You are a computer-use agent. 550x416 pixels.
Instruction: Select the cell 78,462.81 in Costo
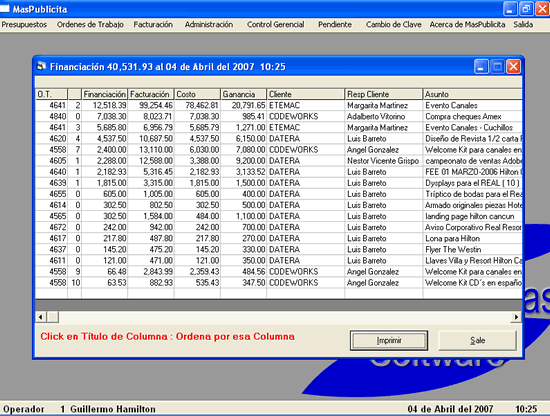[x=197, y=105]
